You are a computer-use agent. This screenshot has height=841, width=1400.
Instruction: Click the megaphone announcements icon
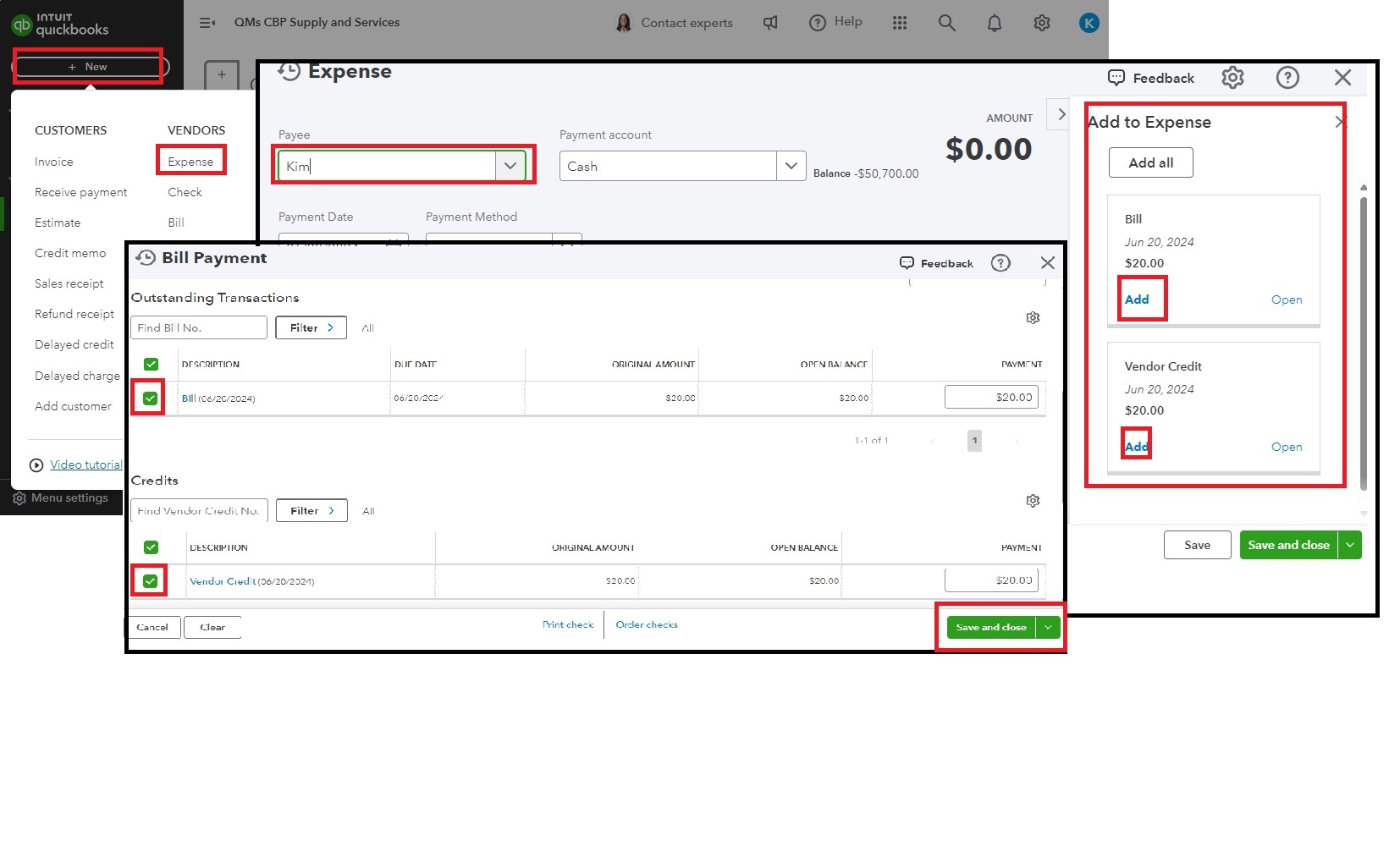770,23
